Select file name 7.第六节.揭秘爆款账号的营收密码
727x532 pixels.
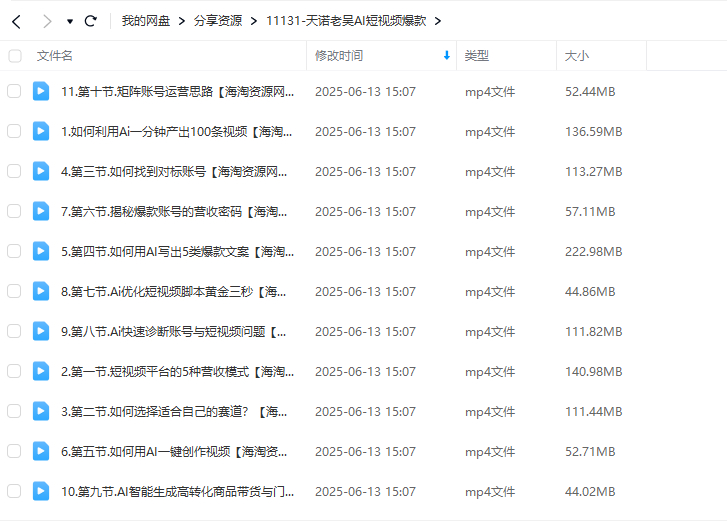[174, 212]
